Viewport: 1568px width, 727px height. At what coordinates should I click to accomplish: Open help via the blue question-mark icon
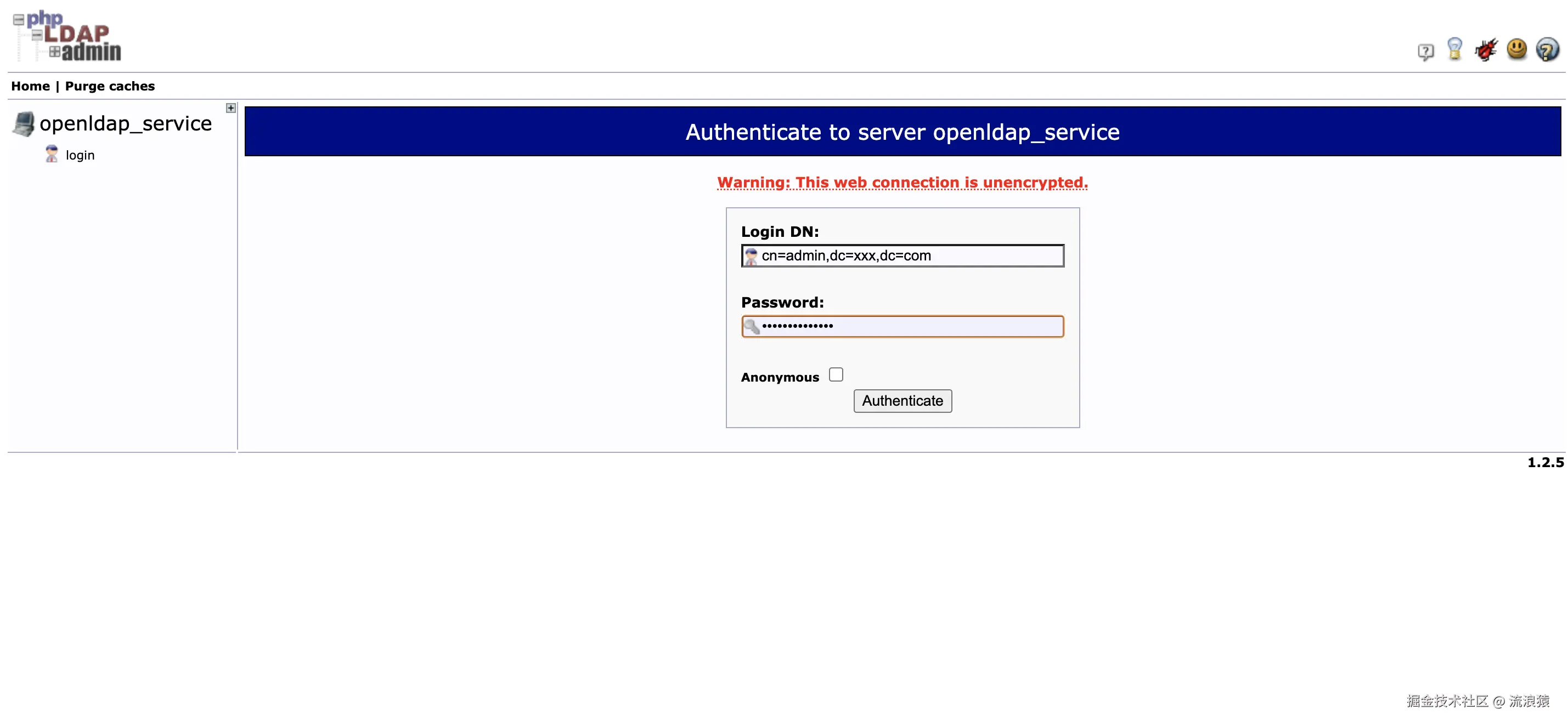1547,50
